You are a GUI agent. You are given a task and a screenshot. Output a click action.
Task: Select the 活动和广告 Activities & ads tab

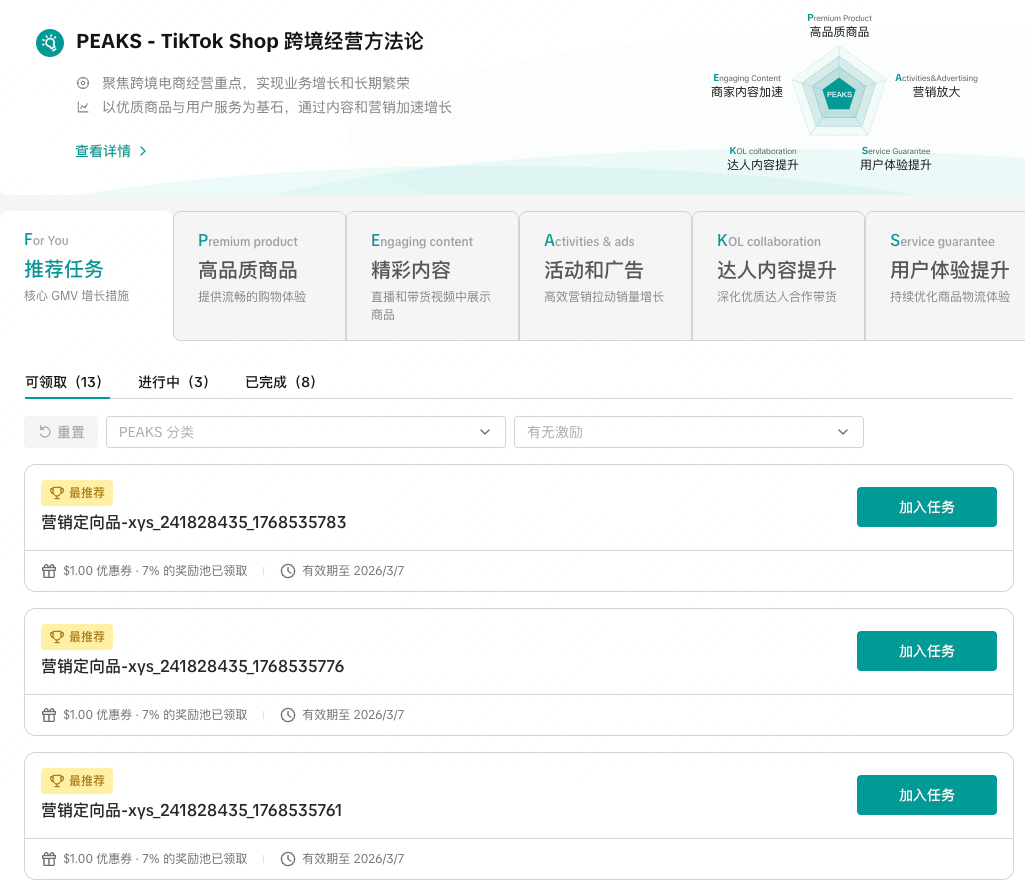[605, 275]
